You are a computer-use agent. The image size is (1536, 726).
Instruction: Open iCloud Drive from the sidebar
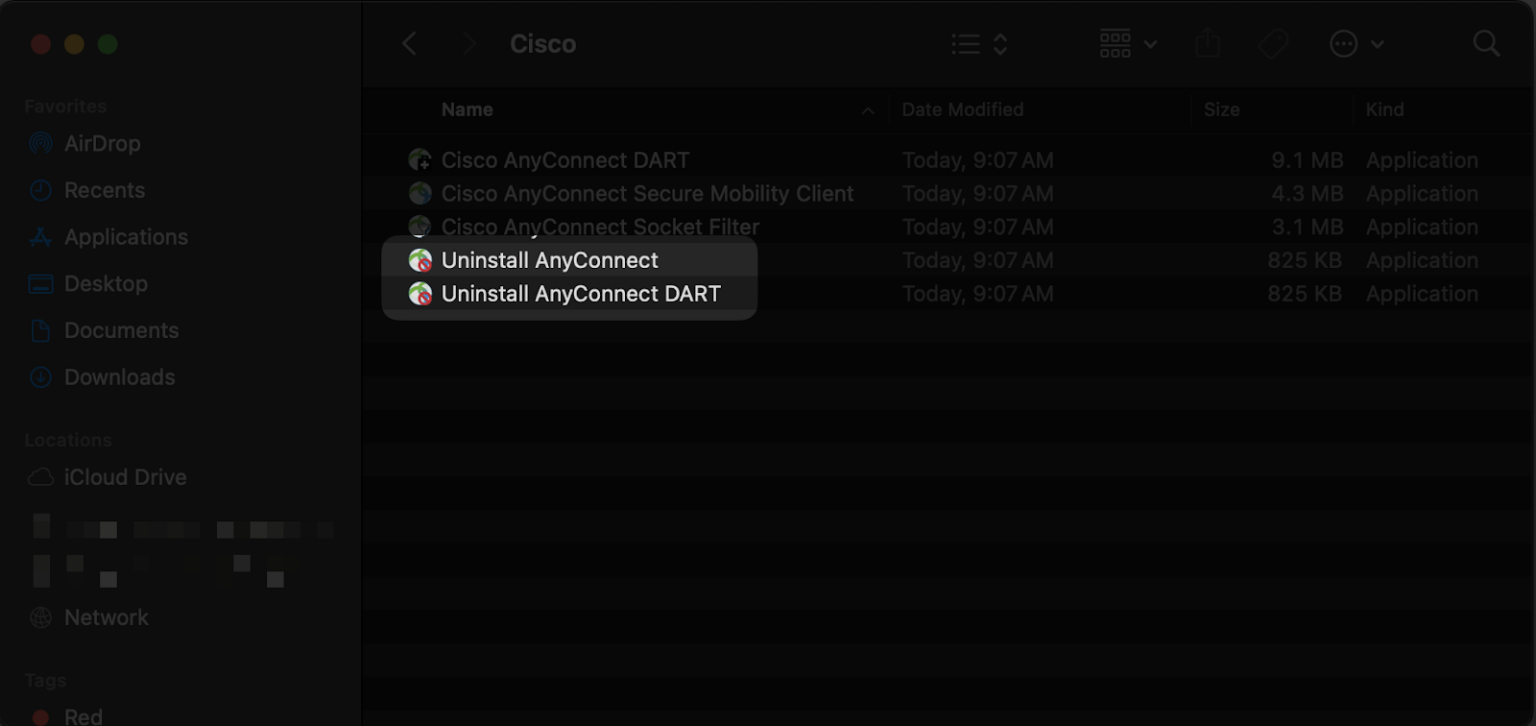pos(124,477)
